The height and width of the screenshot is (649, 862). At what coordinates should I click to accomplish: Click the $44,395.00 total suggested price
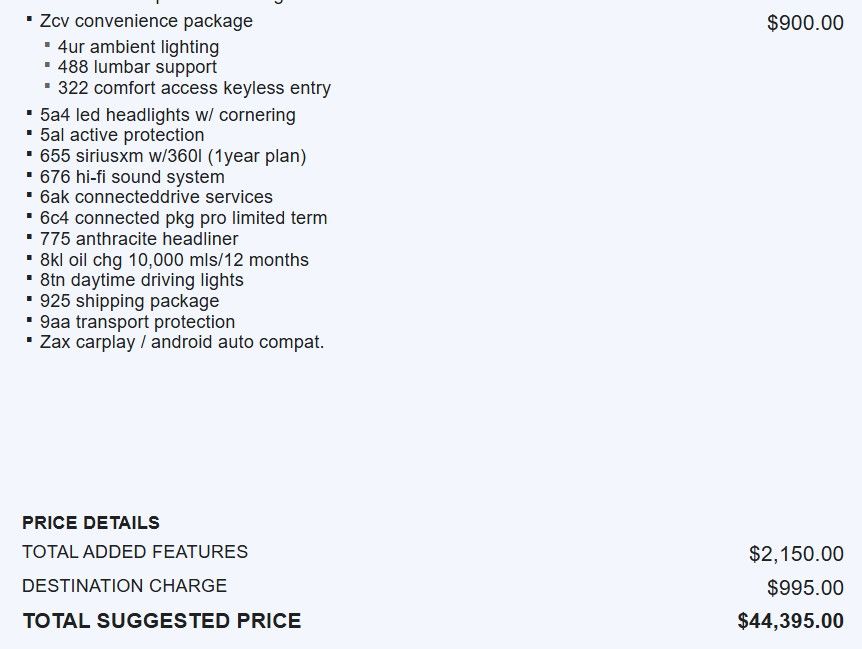coord(790,622)
